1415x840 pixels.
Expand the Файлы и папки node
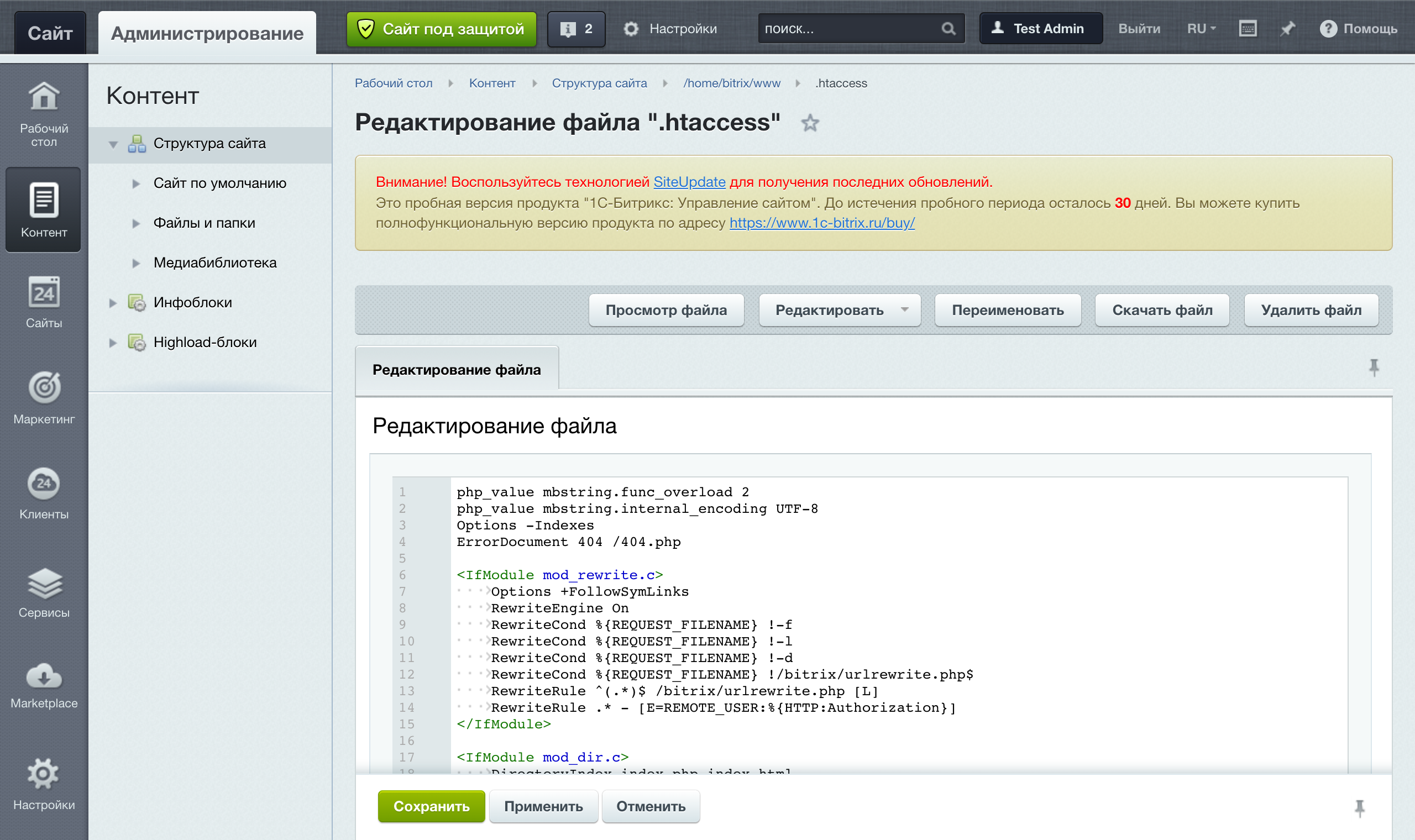pyautogui.click(x=136, y=224)
